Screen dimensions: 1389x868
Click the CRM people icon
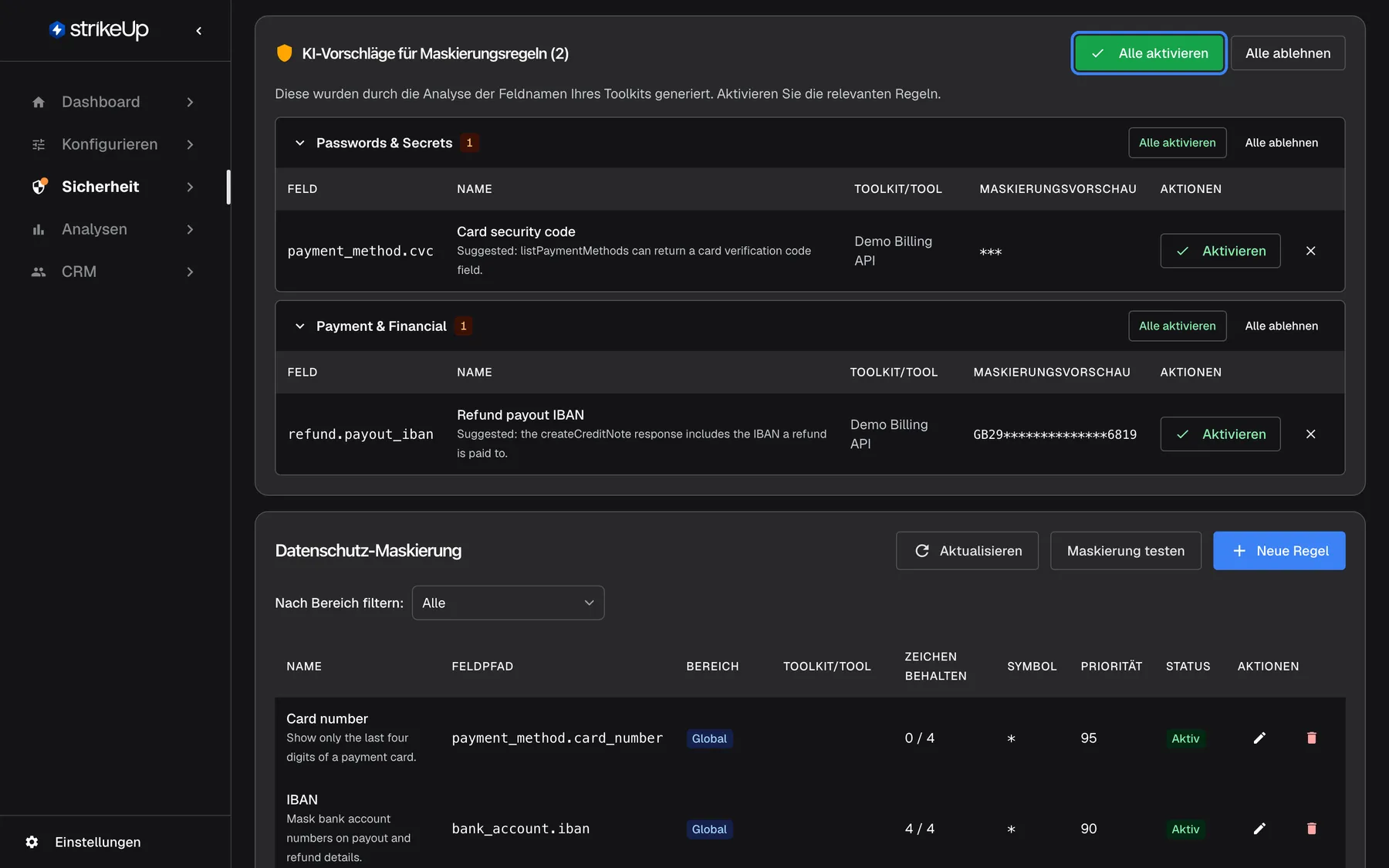coord(39,272)
